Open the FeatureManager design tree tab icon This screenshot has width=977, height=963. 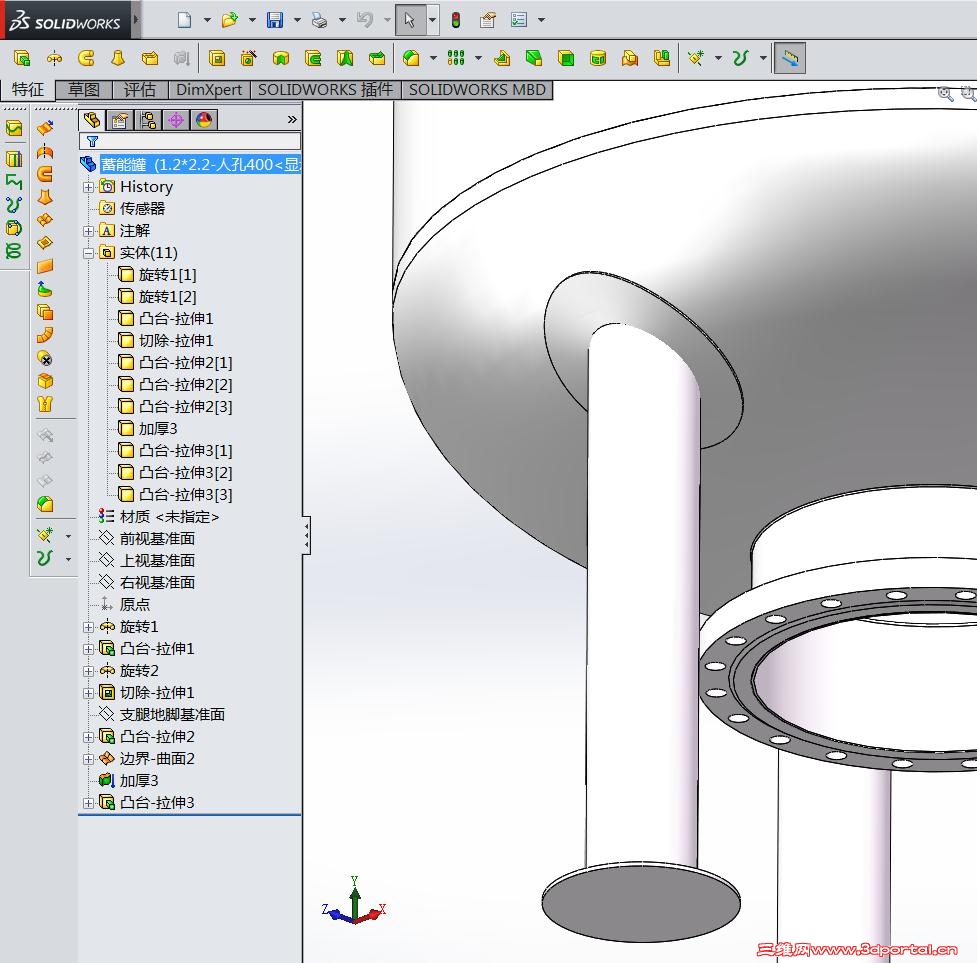pyautogui.click(x=92, y=120)
